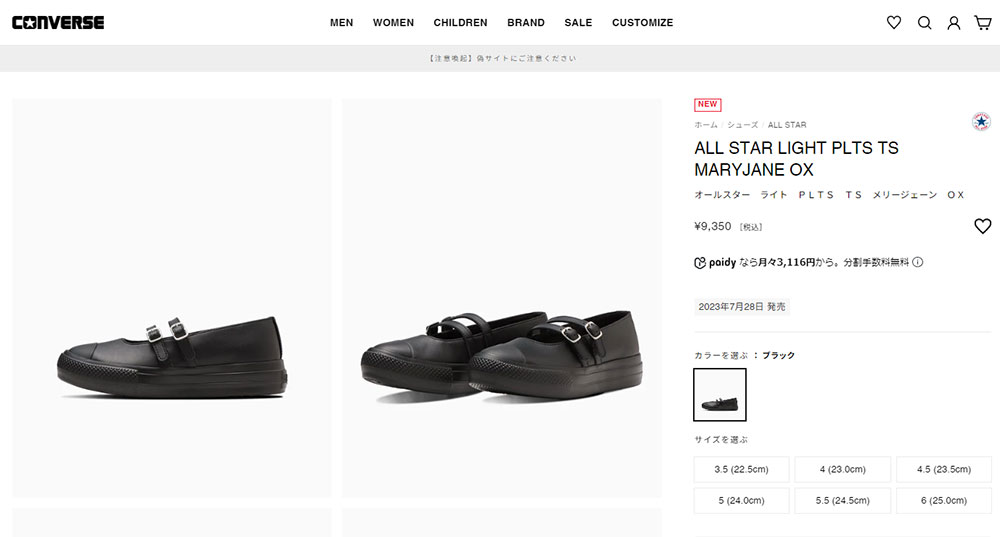Select size 3.5 (22.5cm)
This screenshot has width=1000, height=537.
[741, 469]
